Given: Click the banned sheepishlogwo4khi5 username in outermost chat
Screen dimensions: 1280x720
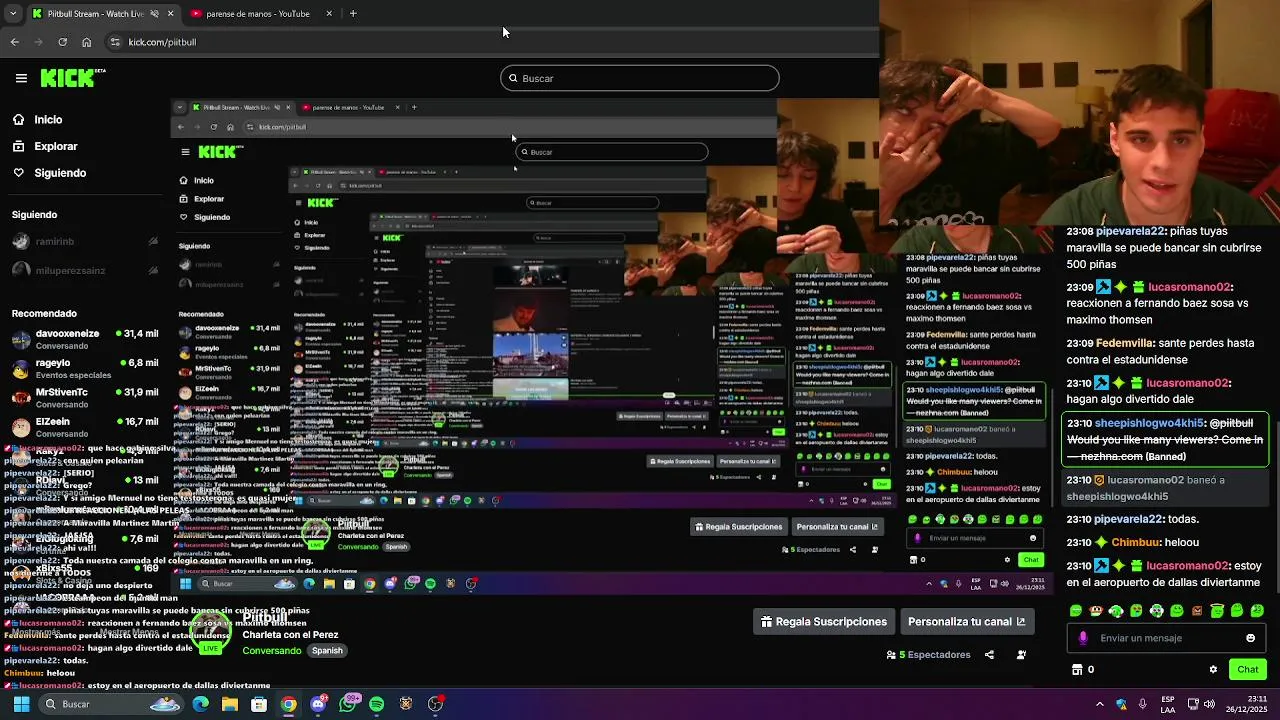Looking at the screenshot, I should pos(1150,423).
